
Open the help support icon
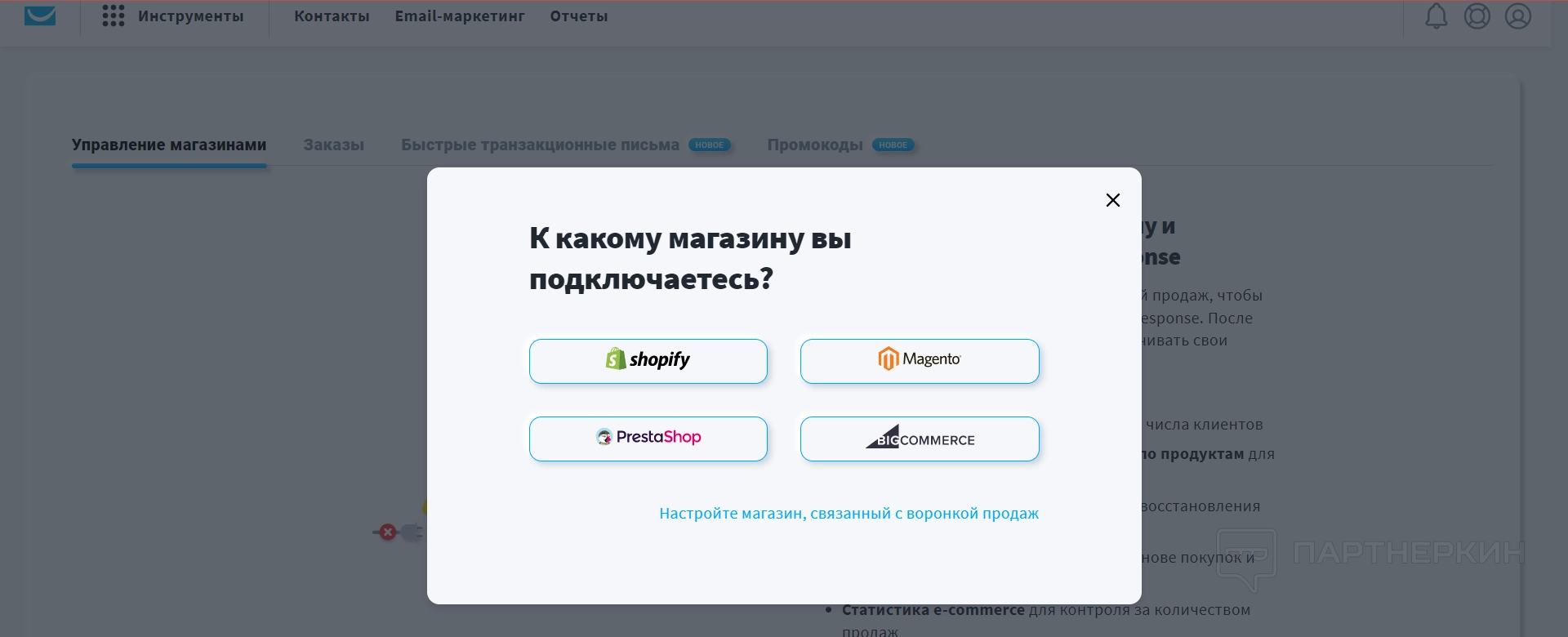tap(1477, 16)
